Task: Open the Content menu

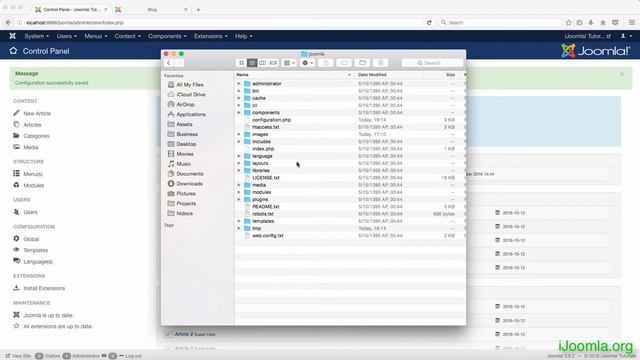Action: click(x=127, y=36)
